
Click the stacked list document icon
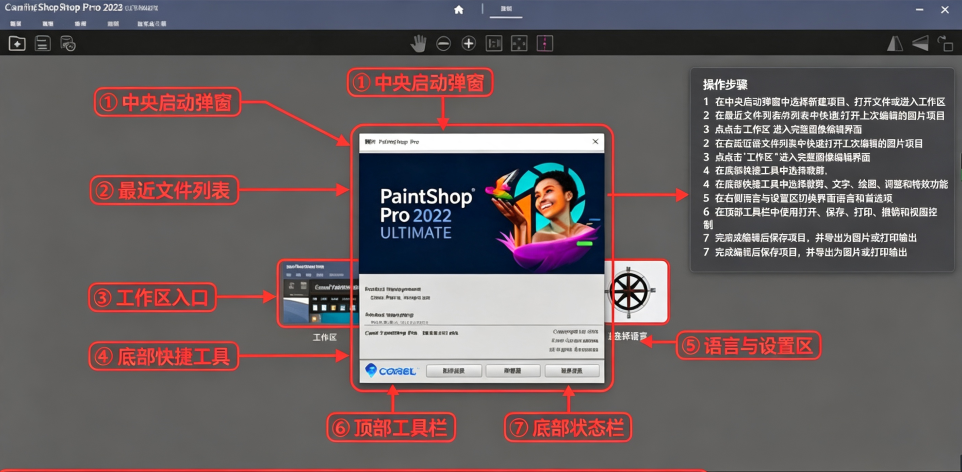coord(42,44)
